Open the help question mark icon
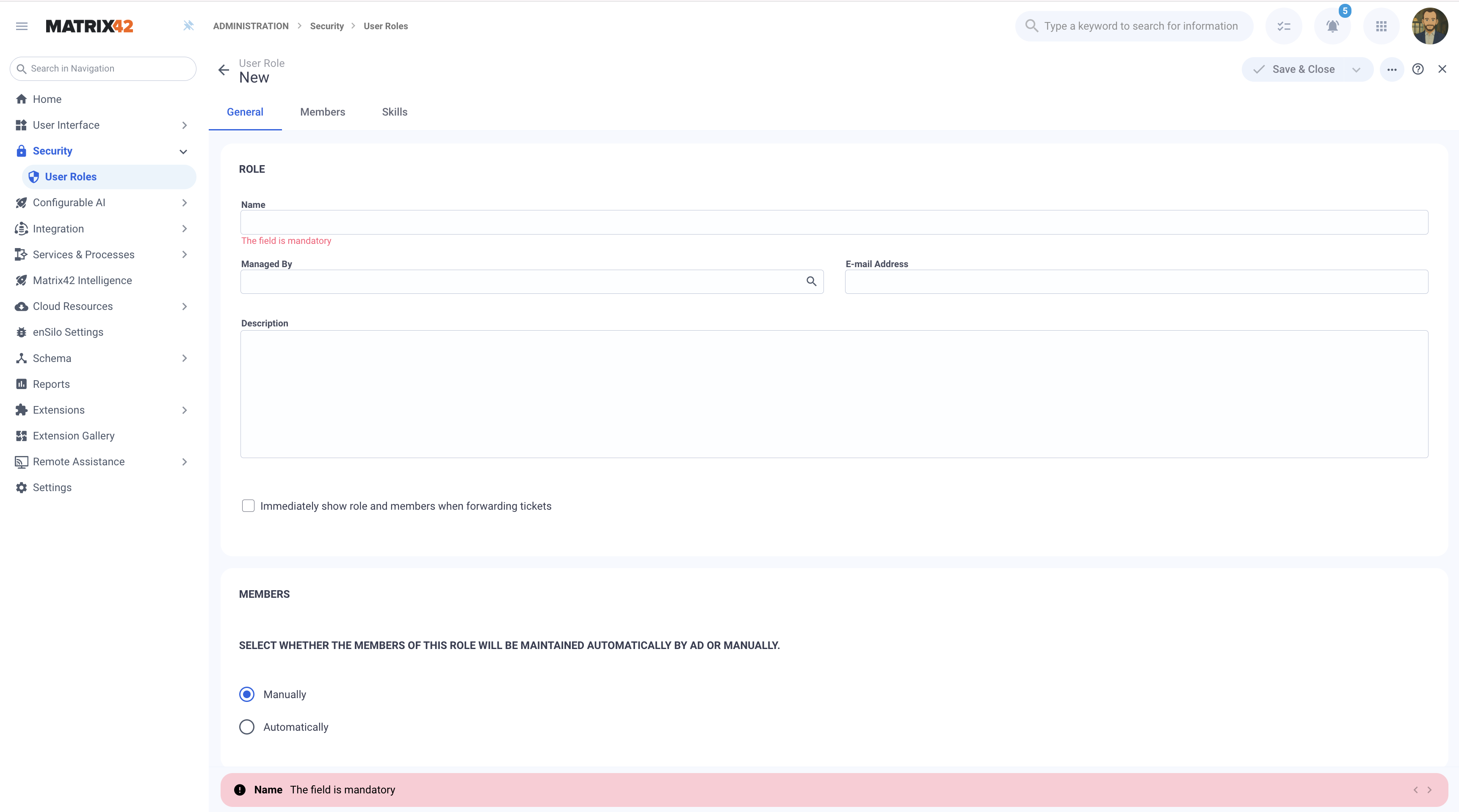Viewport: 1459px width, 812px height. [1418, 69]
